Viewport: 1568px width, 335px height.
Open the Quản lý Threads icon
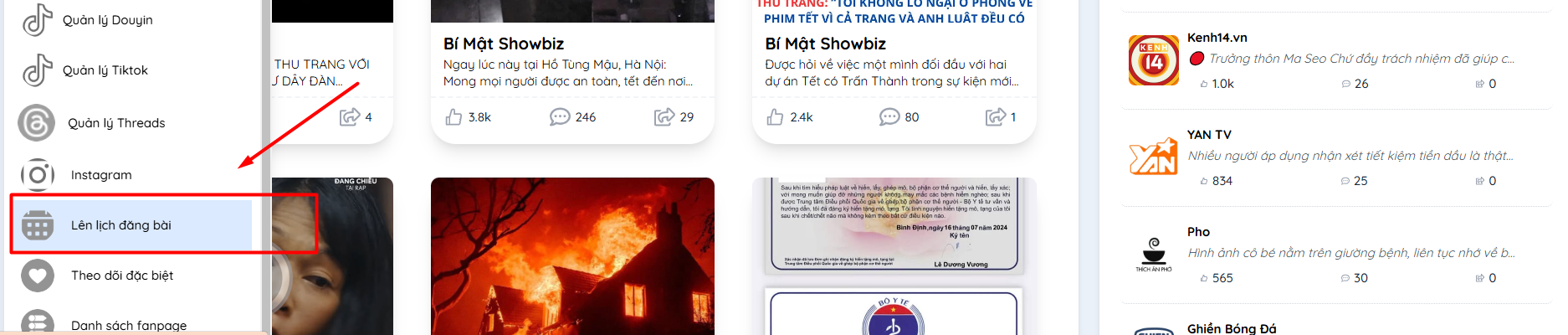[37, 123]
